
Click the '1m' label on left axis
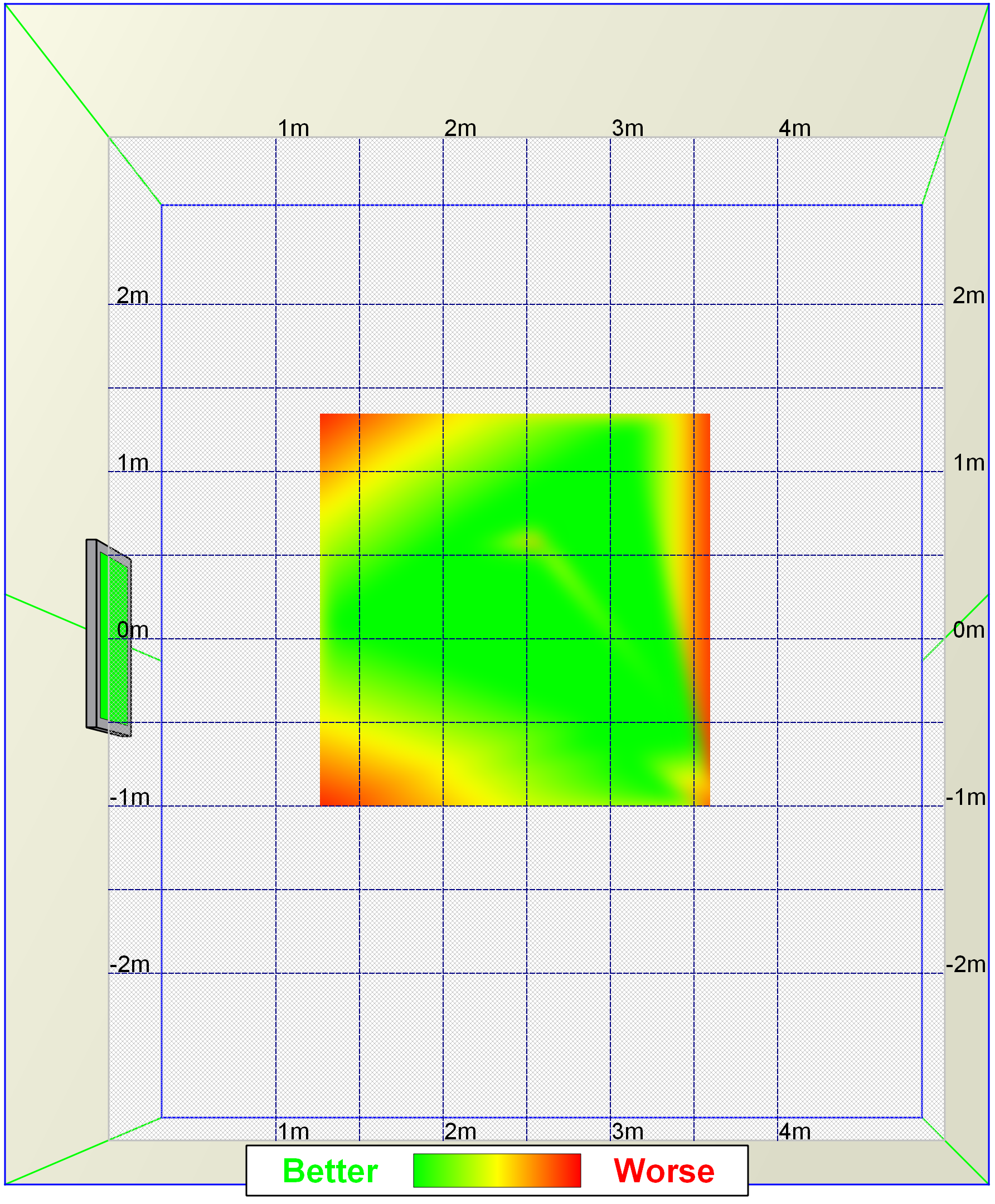click(x=133, y=463)
